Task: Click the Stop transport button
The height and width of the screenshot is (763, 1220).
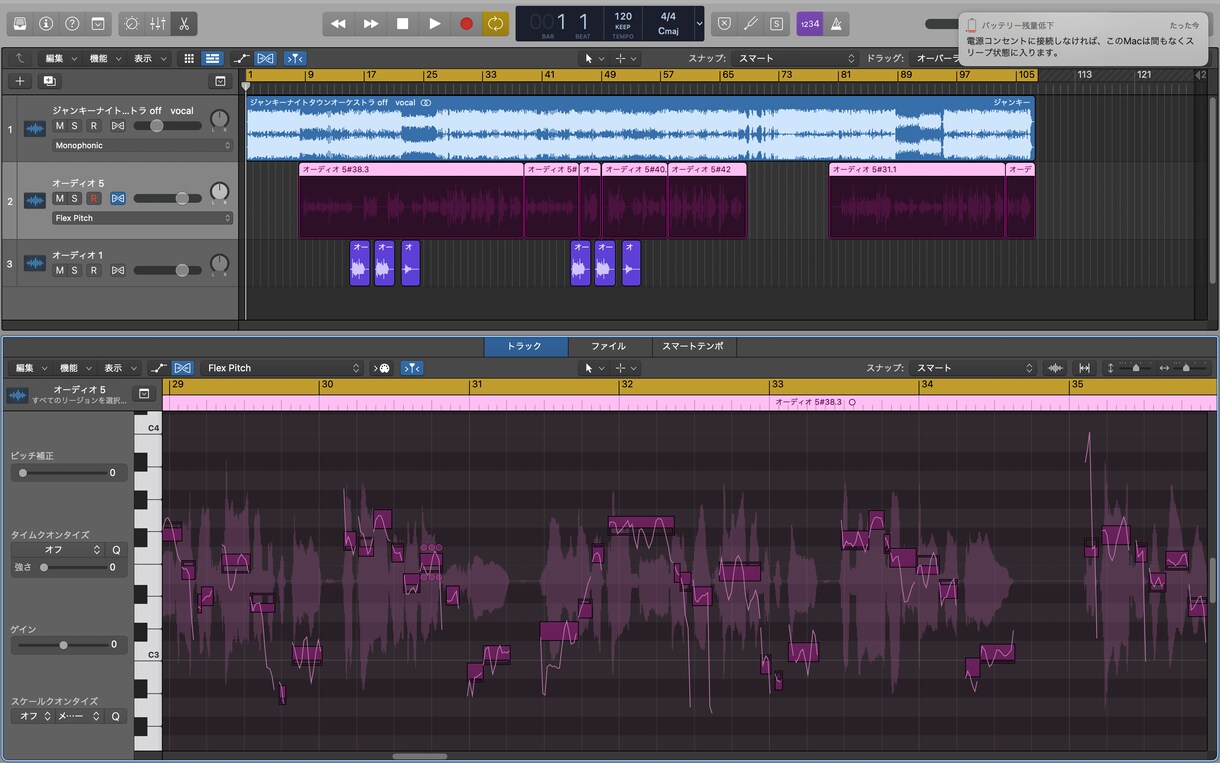Action: pos(403,23)
